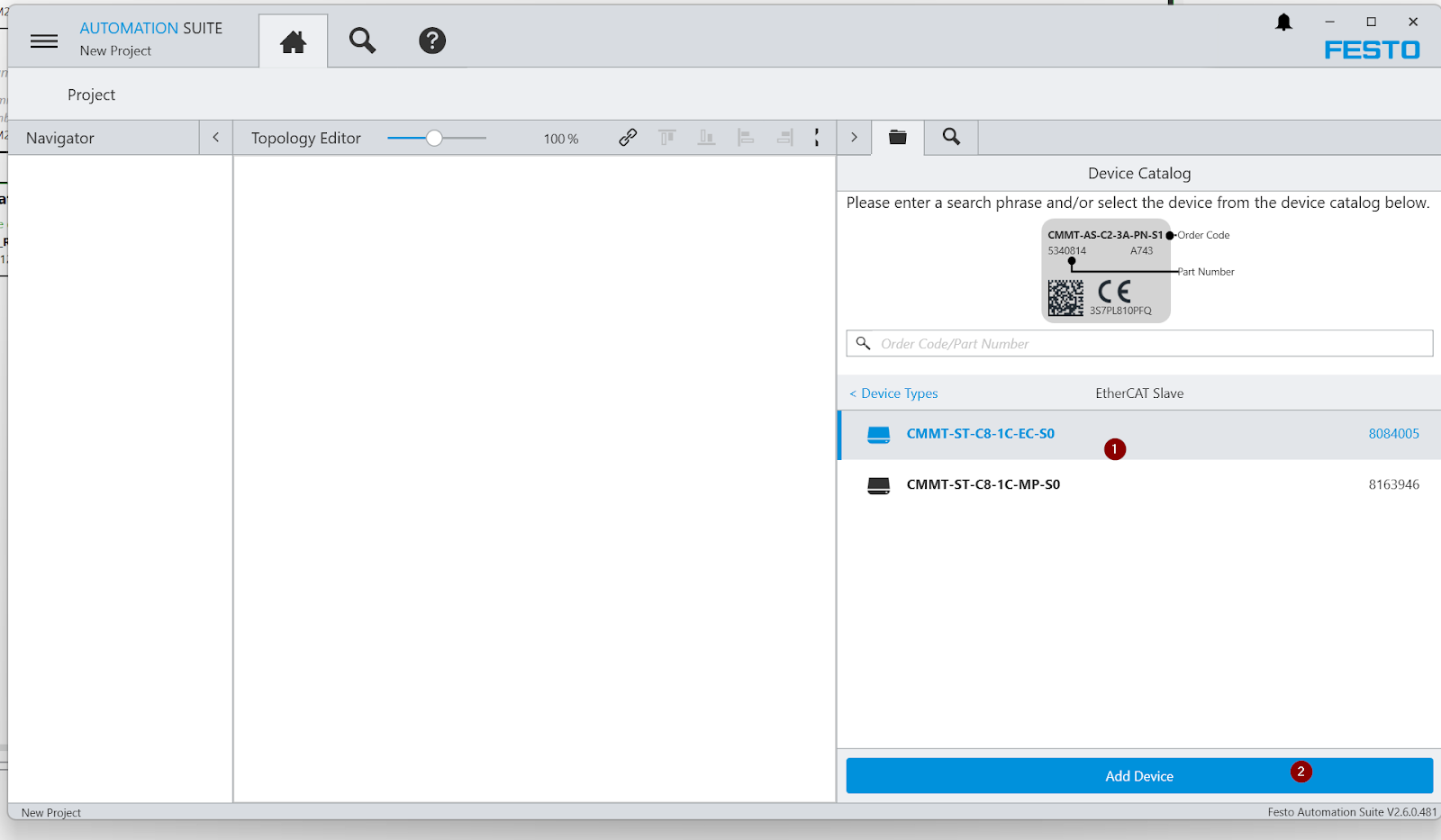
Task: Switch to the catalog search tab
Action: [951, 137]
